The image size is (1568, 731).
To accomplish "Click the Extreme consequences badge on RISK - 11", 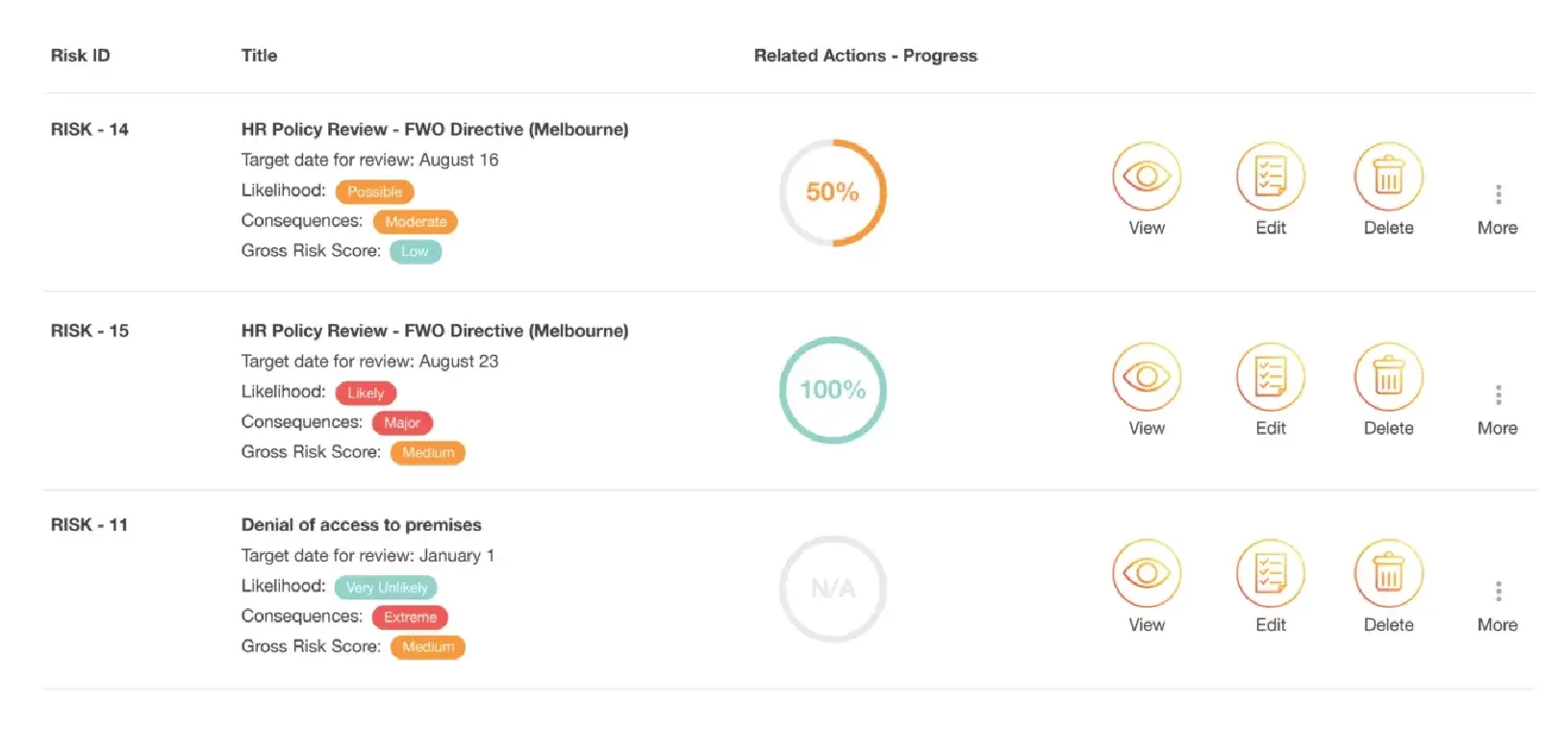I will pos(410,618).
